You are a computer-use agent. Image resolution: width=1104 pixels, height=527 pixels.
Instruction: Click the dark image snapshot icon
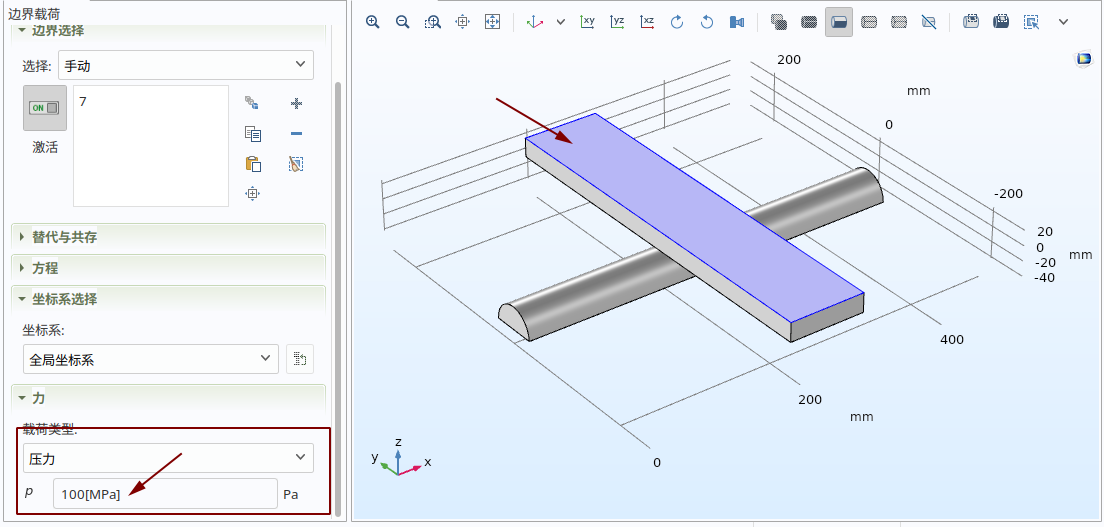coord(1001,22)
